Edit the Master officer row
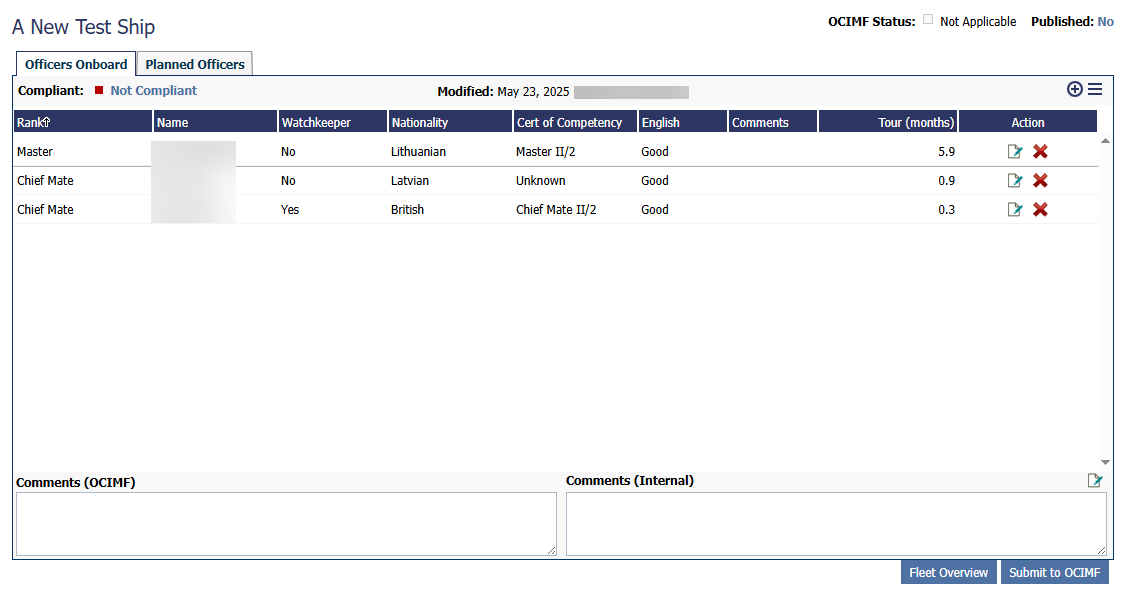 (x=1015, y=152)
